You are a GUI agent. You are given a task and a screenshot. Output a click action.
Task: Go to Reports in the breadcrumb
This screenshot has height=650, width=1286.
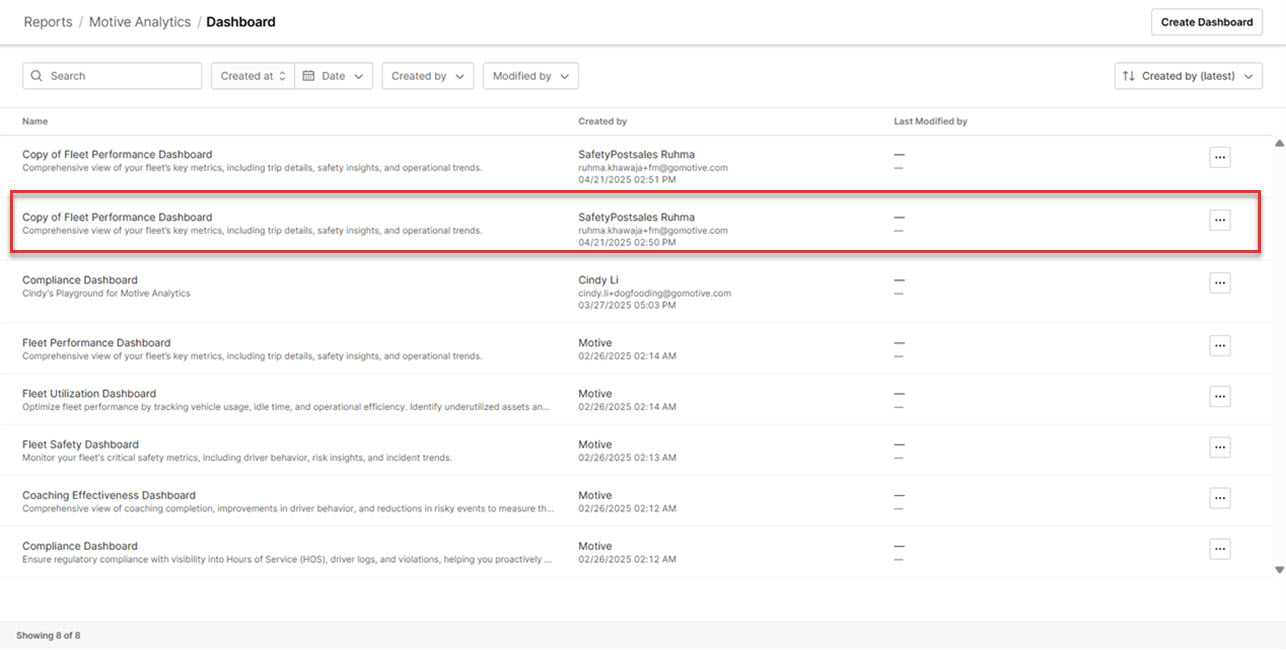48,22
